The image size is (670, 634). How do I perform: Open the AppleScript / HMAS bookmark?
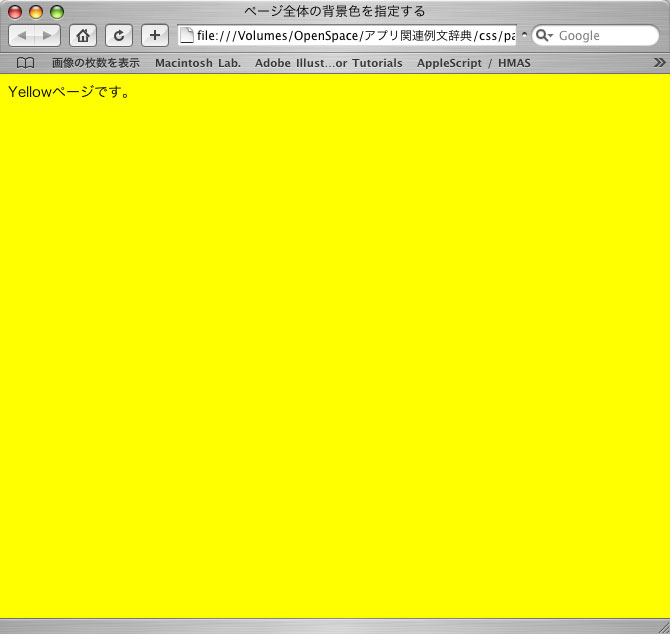(x=473, y=63)
